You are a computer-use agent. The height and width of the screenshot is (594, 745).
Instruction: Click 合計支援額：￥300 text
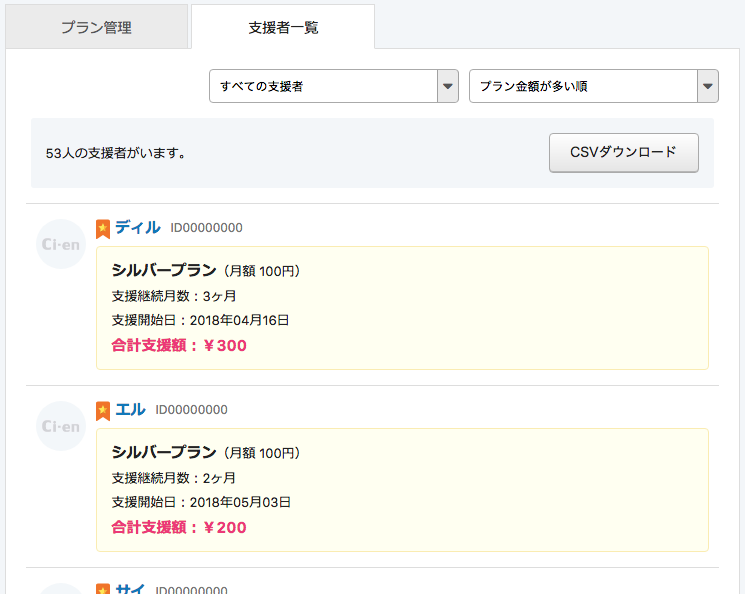click(179, 345)
